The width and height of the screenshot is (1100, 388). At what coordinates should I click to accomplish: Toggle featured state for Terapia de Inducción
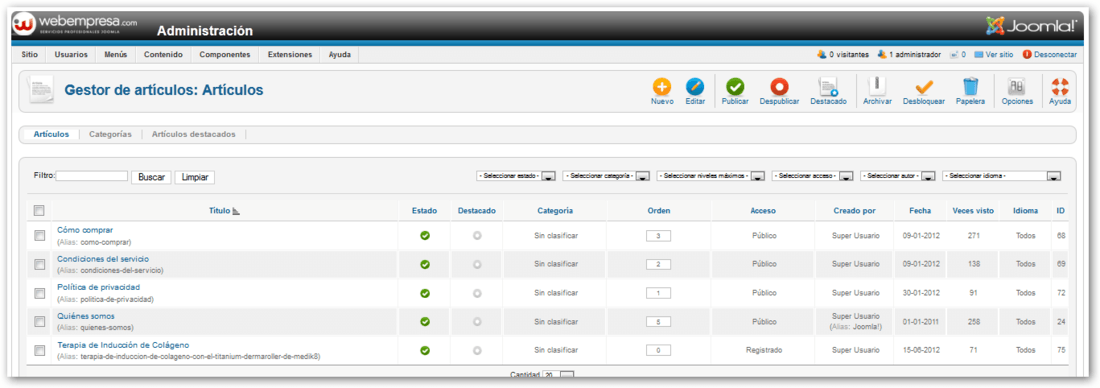(477, 350)
